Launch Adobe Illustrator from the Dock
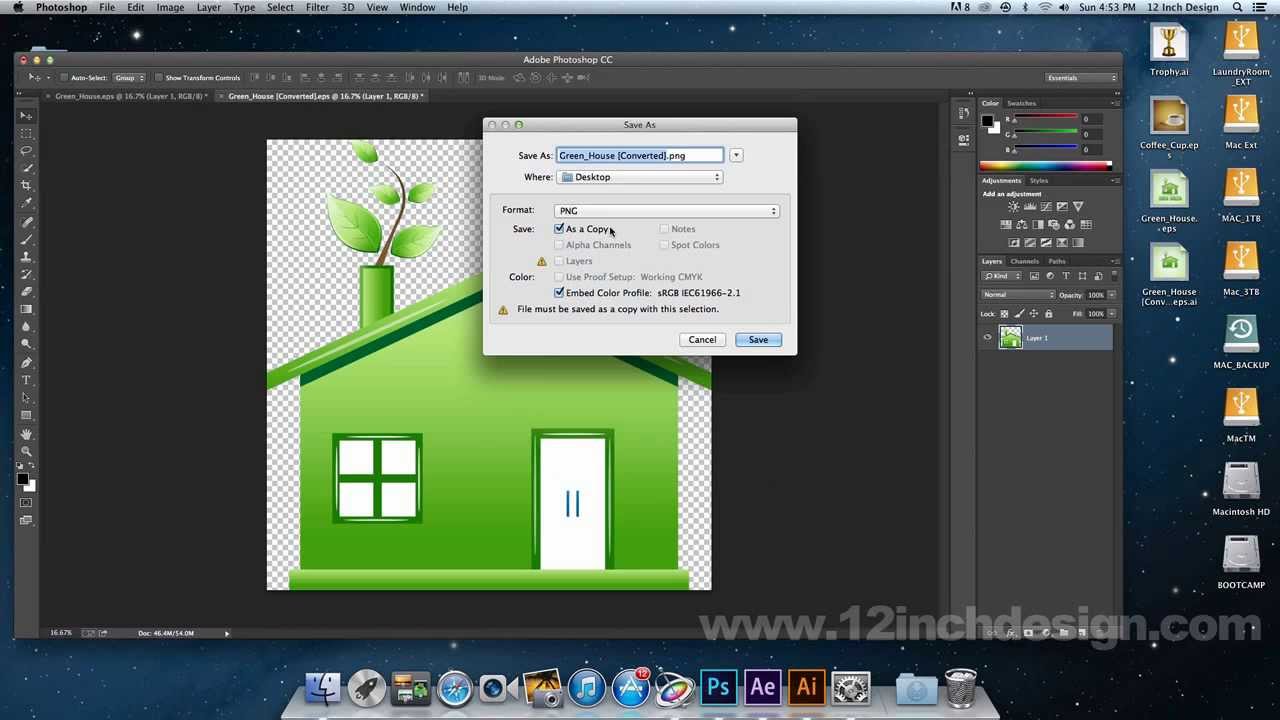The height and width of the screenshot is (720, 1280). [x=806, y=688]
